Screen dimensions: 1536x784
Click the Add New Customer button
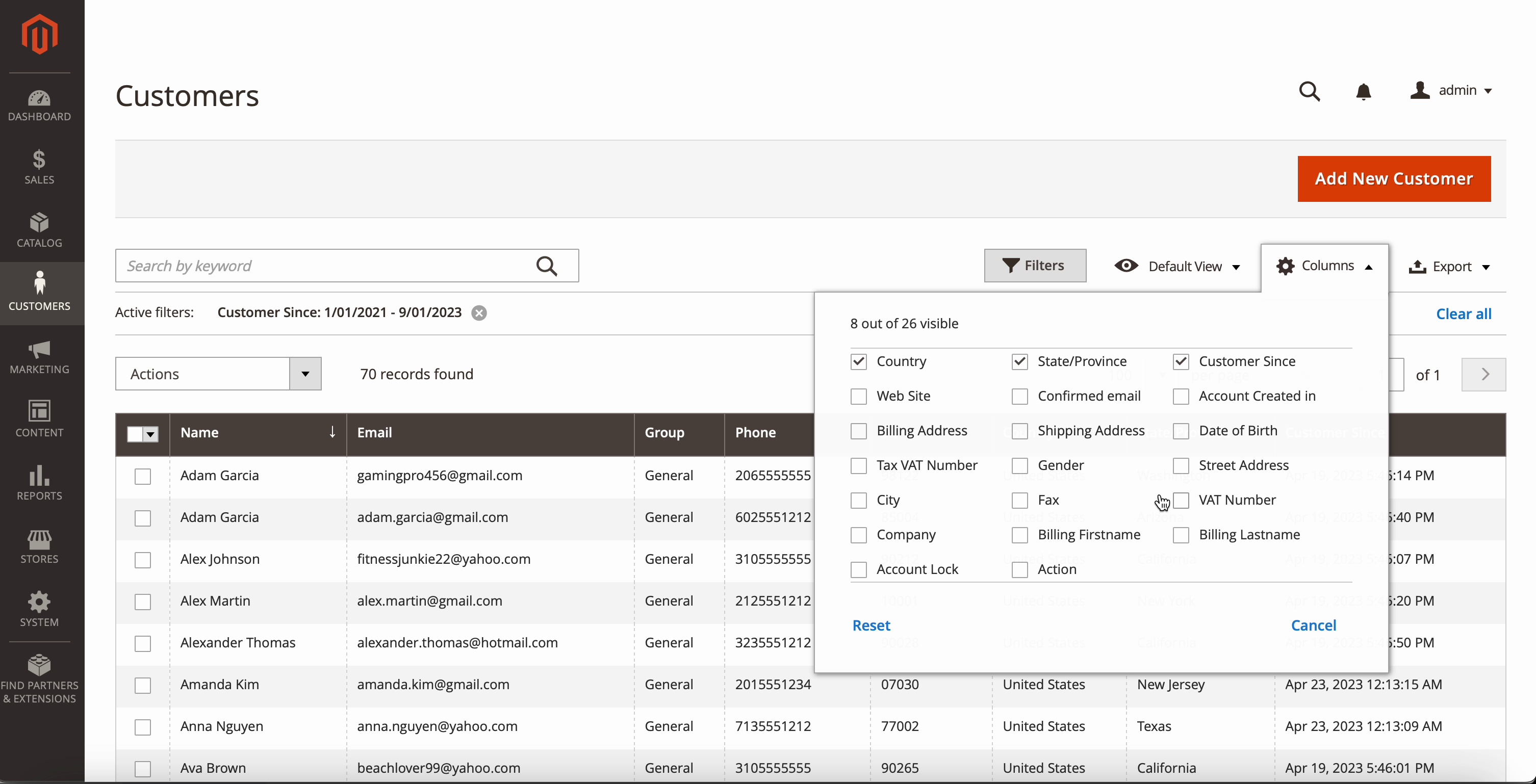coord(1394,179)
